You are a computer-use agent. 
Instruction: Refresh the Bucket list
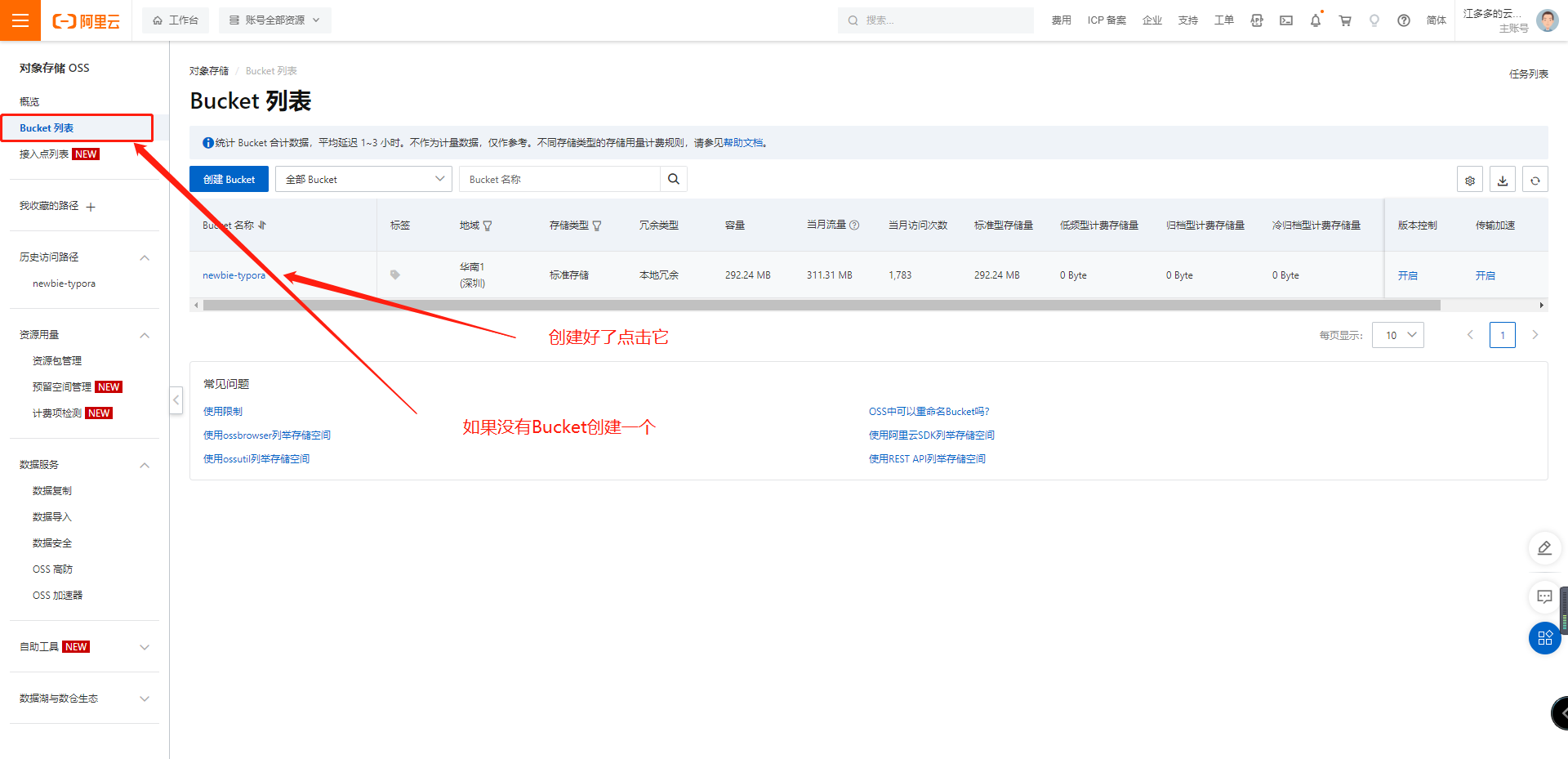tap(1535, 180)
